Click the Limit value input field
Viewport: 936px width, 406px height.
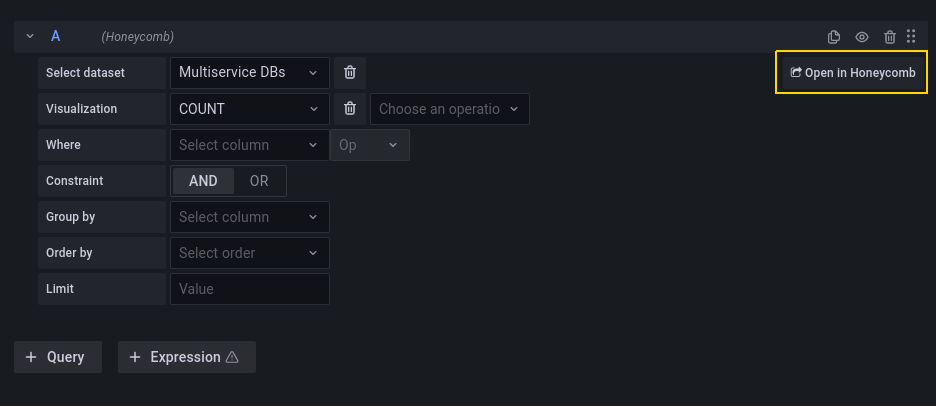pos(249,289)
